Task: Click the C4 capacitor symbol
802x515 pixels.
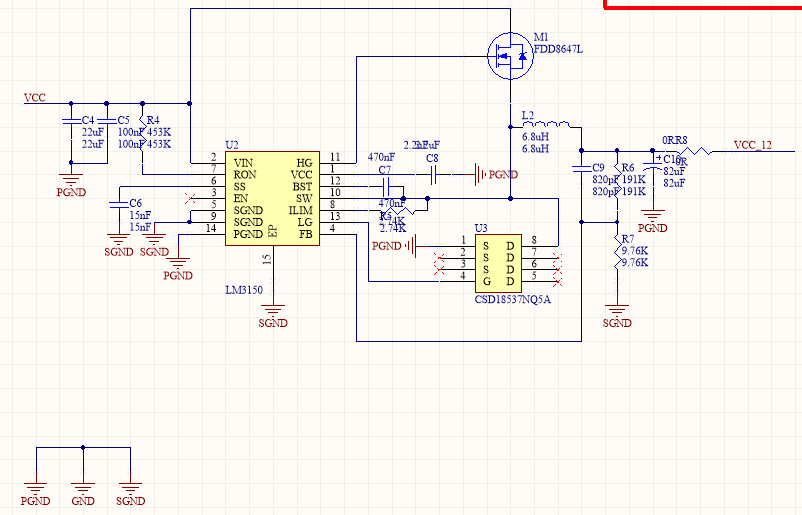Action: pyautogui.click(x=71, y=121)
